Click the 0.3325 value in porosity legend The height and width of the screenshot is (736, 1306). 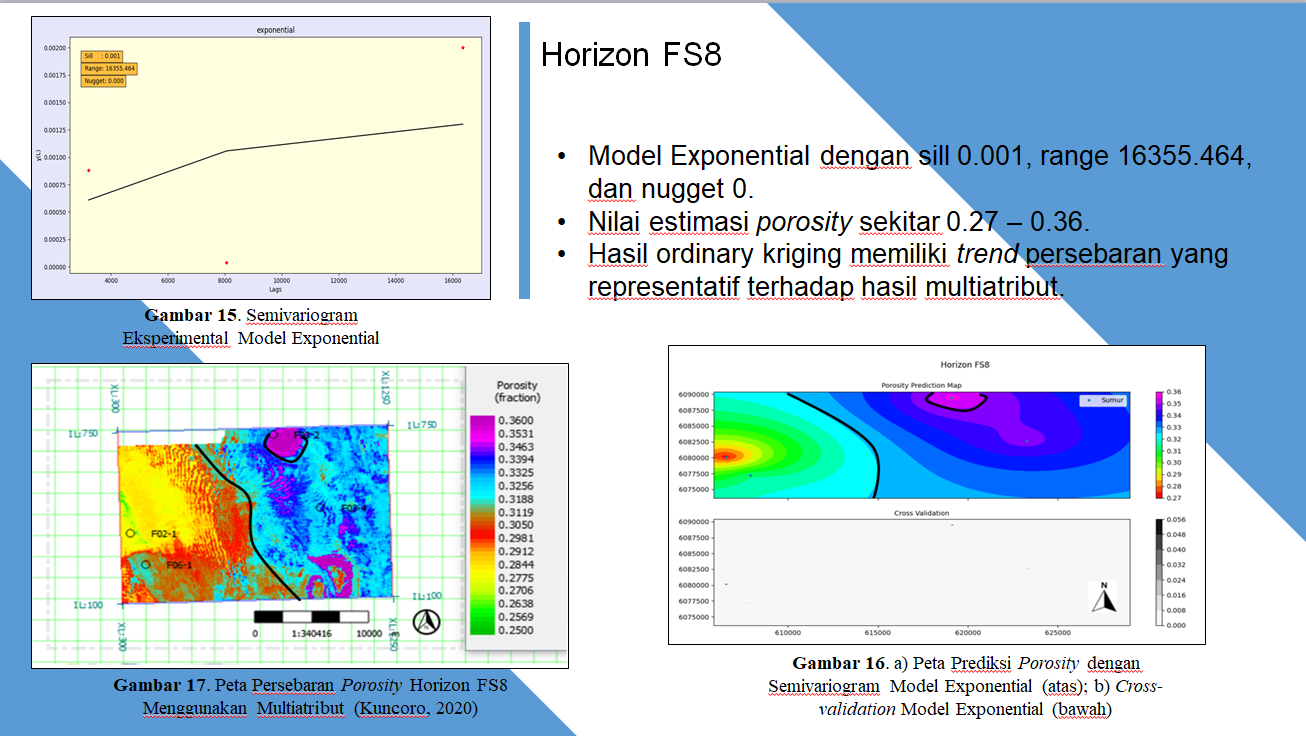516,473
